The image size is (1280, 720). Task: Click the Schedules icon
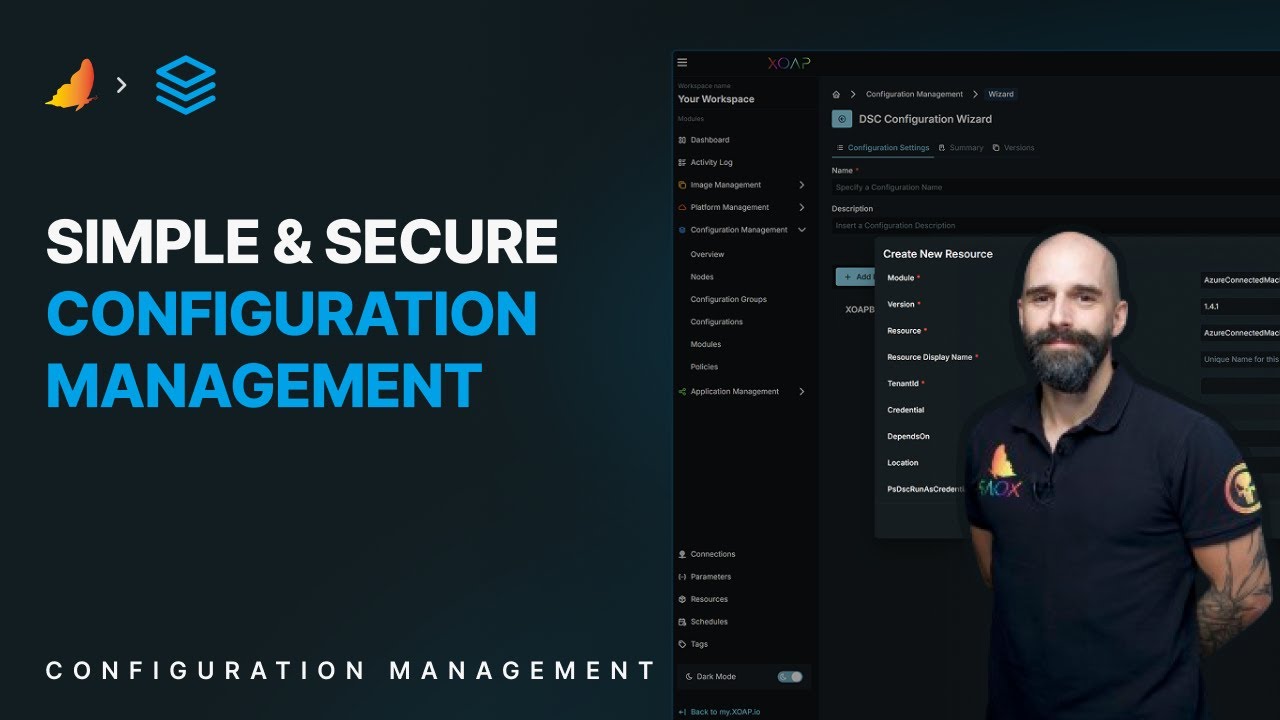coord(682,622)
